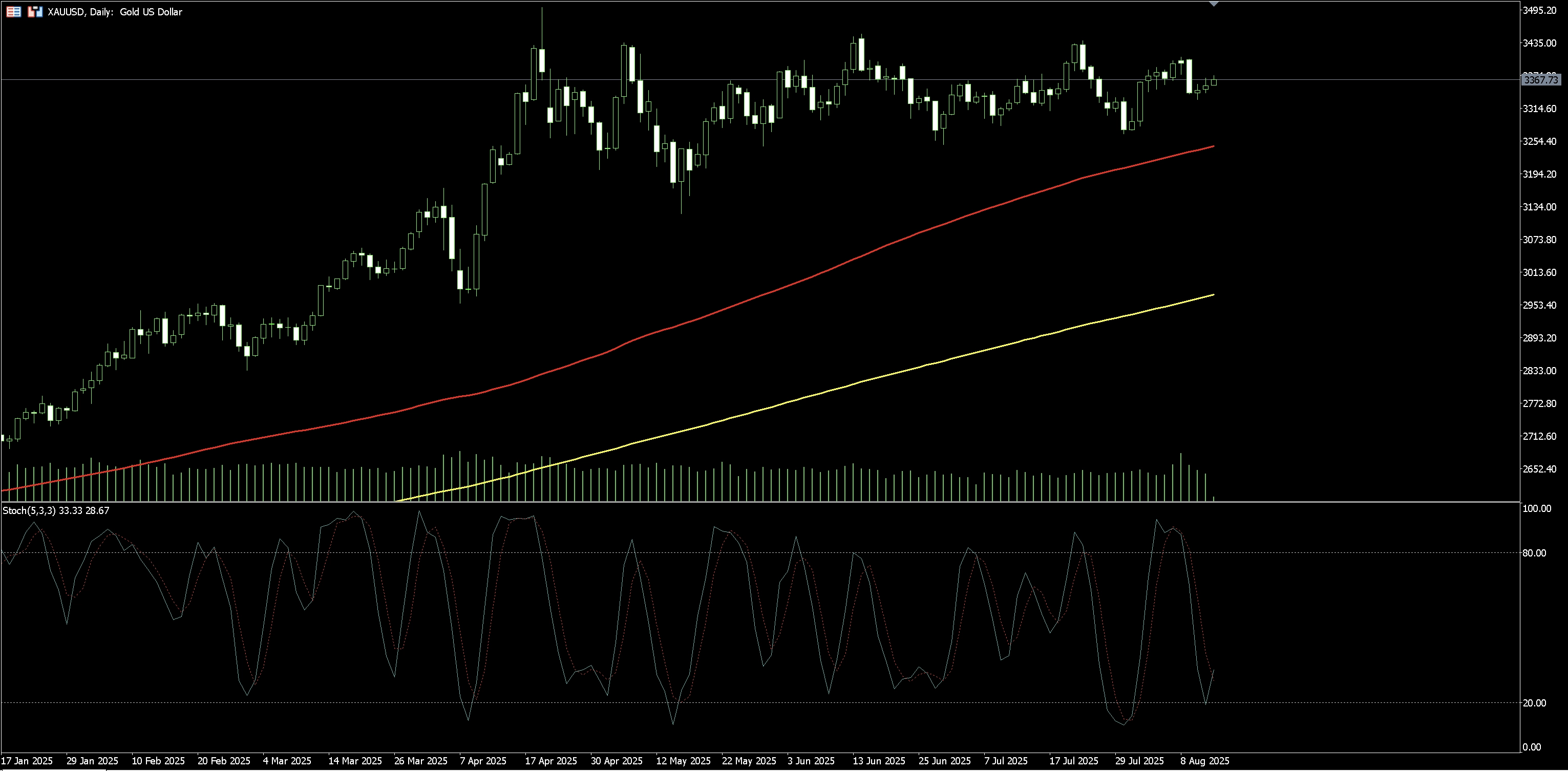1568x771 pixels.
Task: Click the 17 Apr 2025 date label
Action: pos(551,761)
